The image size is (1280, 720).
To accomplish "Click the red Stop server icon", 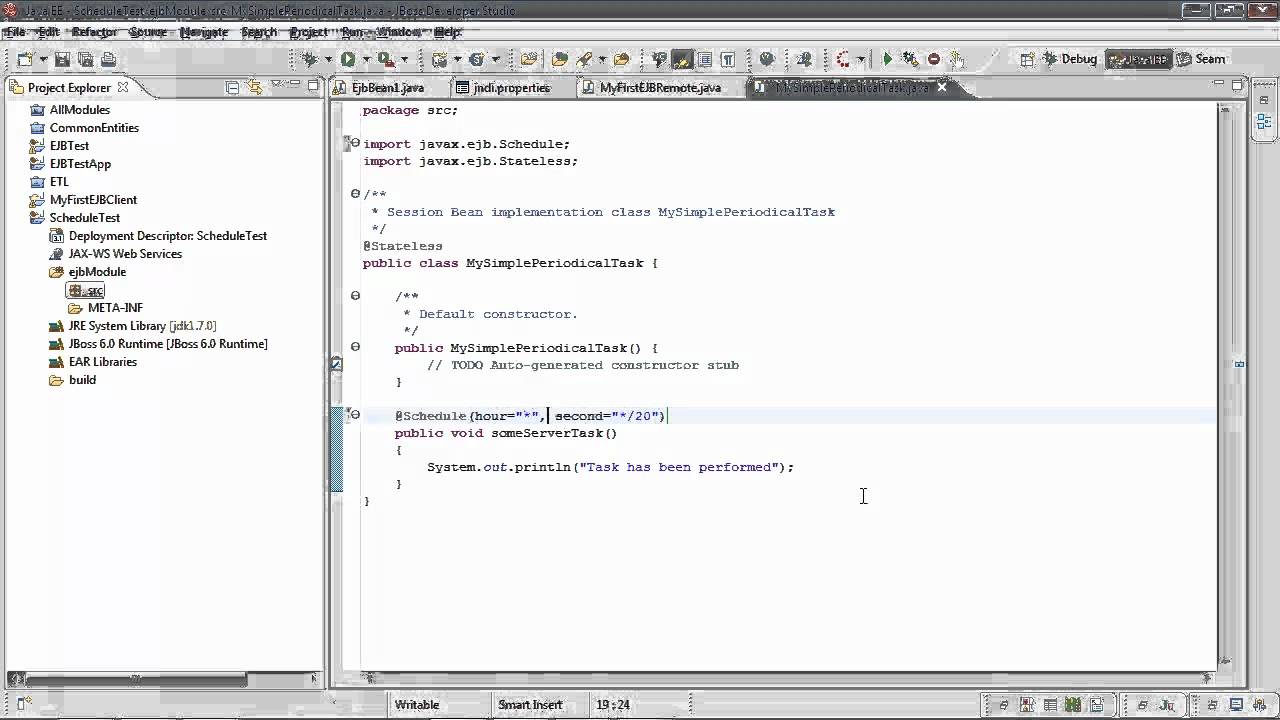I will pyautogui.click(x=934, y=60).
